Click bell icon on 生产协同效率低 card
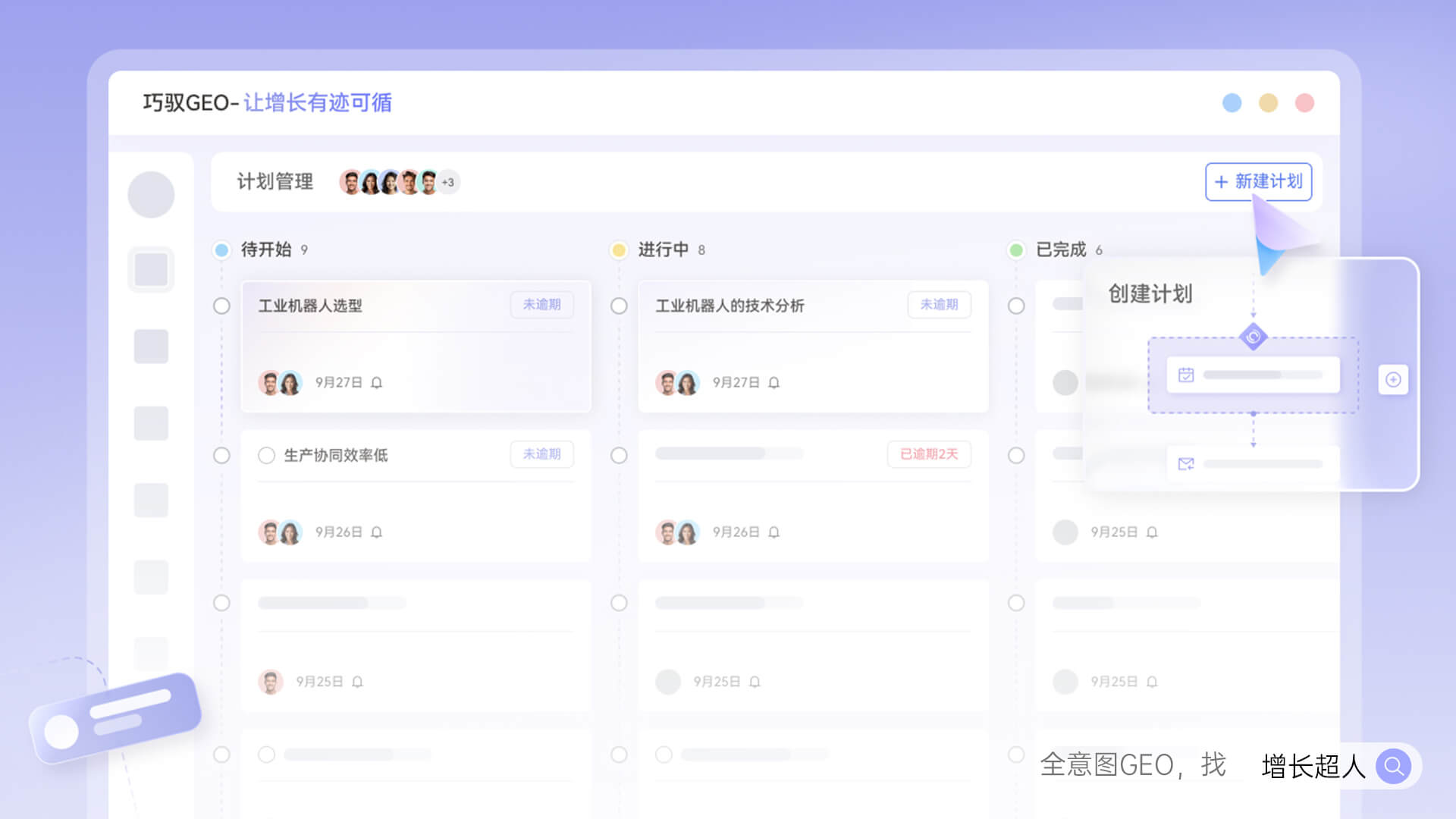Screen dimensions: 1456x819 click(x=376, y=532)
